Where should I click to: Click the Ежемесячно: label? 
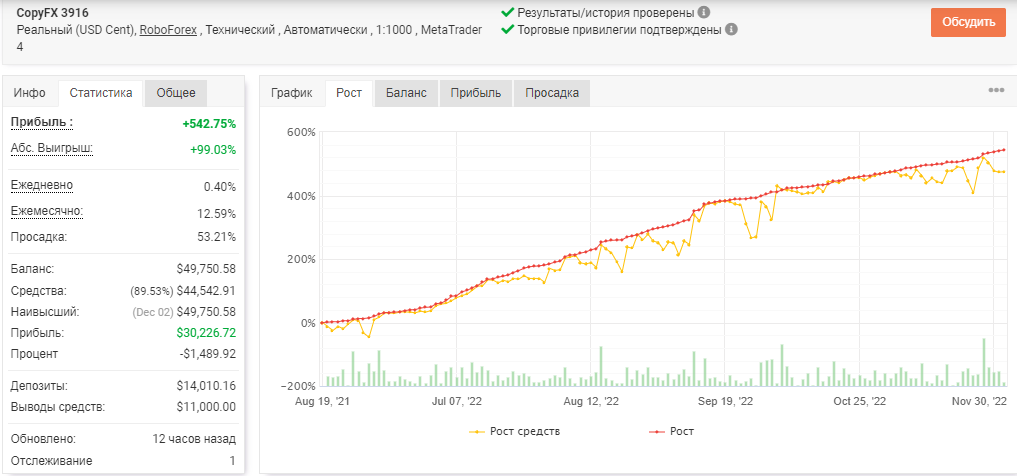(x=47, y=212)
